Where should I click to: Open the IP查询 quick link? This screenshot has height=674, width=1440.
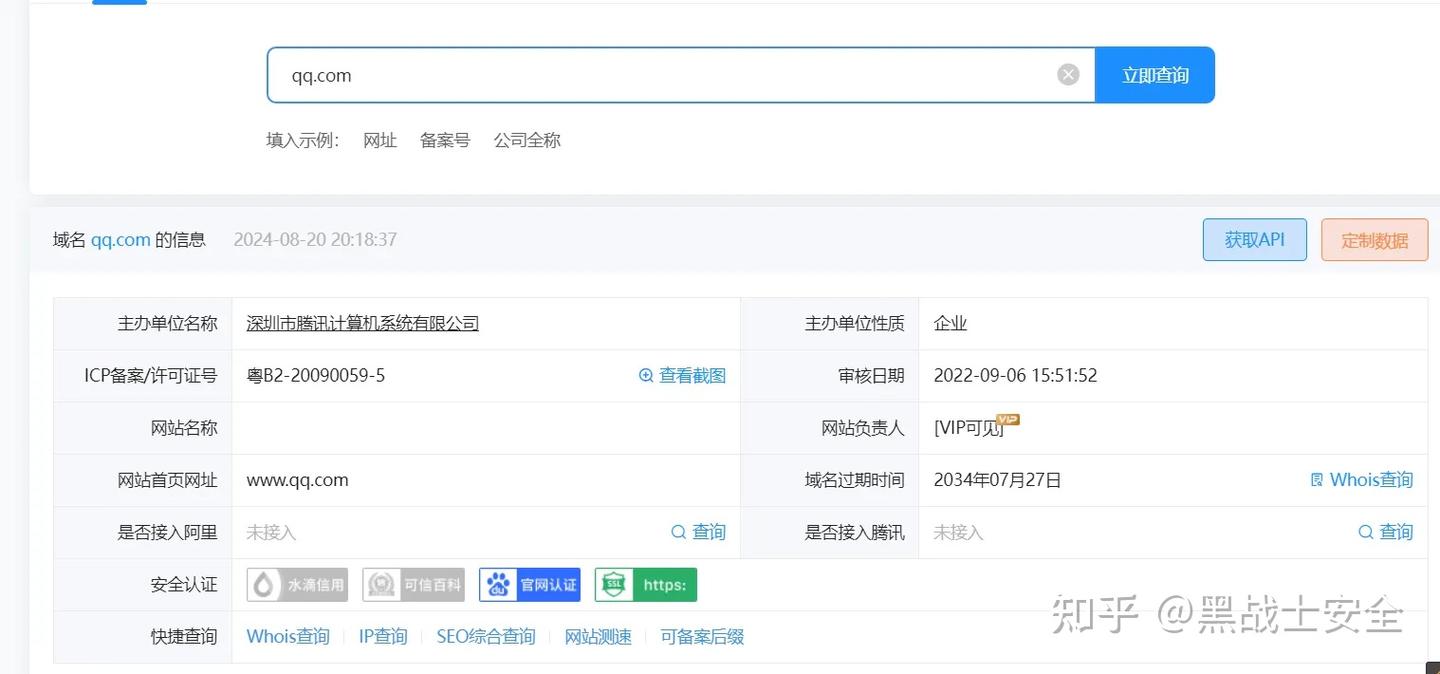[x=383, y=637]
